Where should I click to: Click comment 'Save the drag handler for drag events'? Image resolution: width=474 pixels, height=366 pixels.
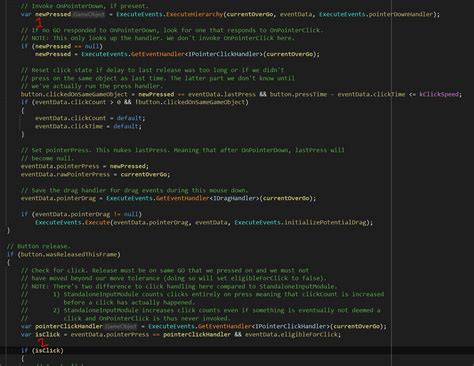pos(134,190)
